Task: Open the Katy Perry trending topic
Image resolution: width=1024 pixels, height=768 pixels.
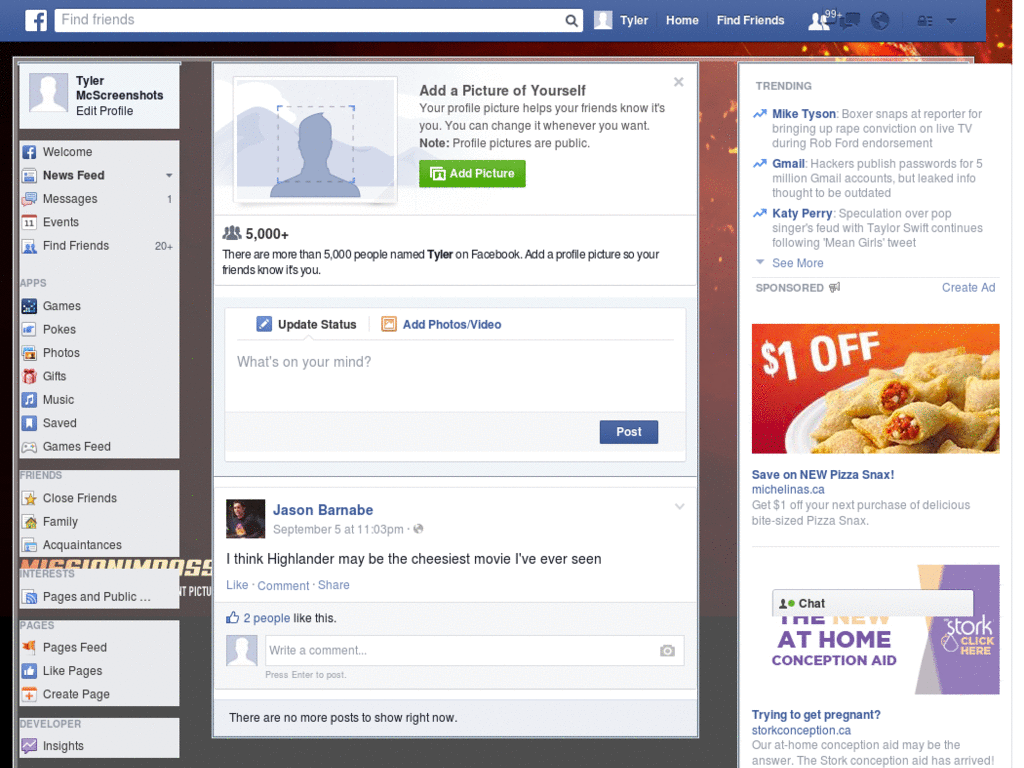Action: click(802, 214)
